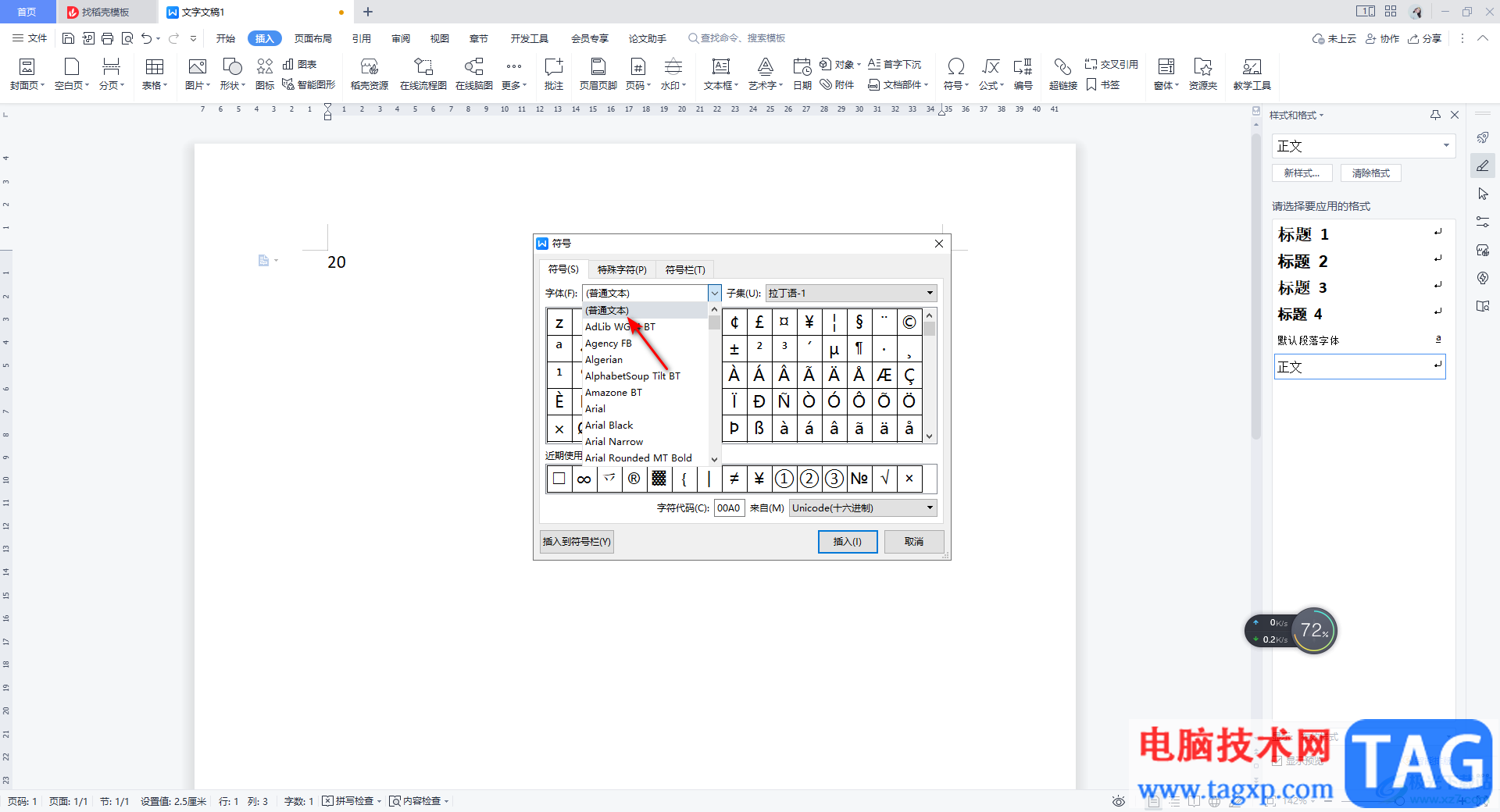Open online flowchart (在线流程图) tool
Viewport: 1500px width, 812px height.
pos(423,74)
